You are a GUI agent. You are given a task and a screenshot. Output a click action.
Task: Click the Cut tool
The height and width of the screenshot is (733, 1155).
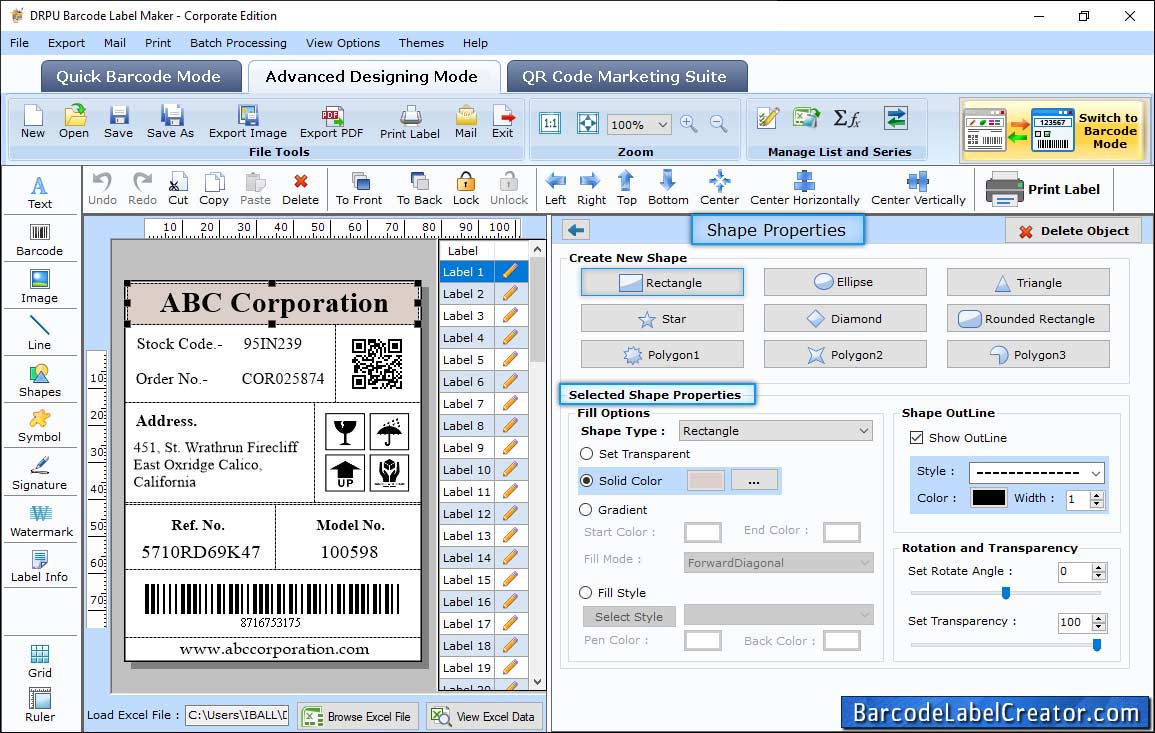pos(178,189)
